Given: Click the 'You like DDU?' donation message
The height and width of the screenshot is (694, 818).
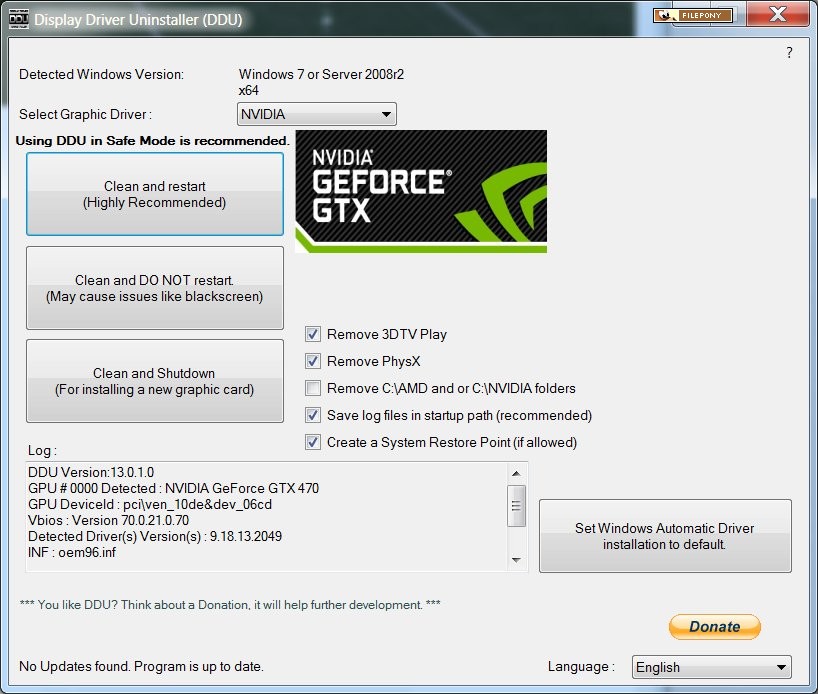Looking at the screenshot, I should (x=230, y=605).
